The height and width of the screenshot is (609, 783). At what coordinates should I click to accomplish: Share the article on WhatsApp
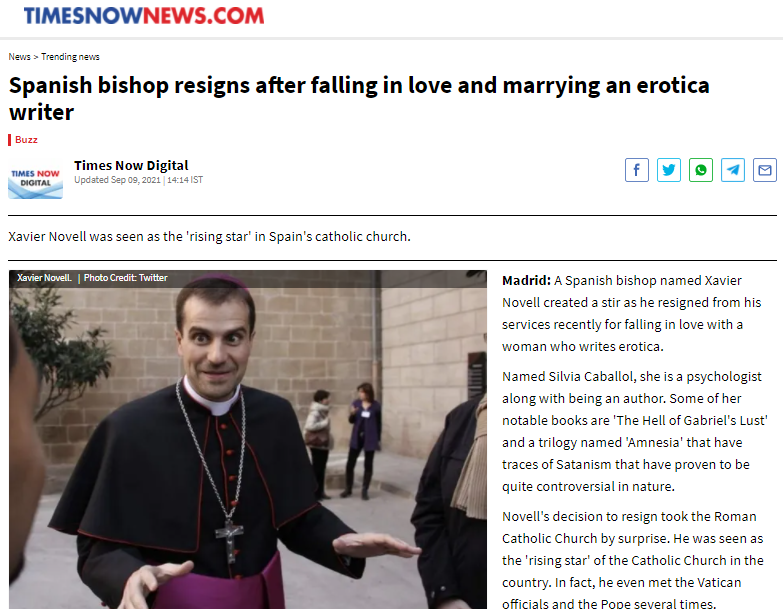click(701, 170)
